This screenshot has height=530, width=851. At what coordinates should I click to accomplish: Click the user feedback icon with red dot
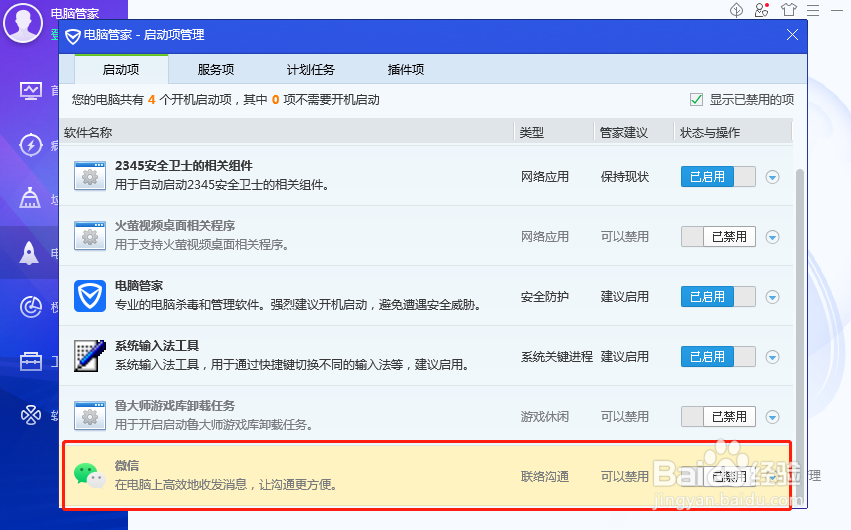point(762,10)
